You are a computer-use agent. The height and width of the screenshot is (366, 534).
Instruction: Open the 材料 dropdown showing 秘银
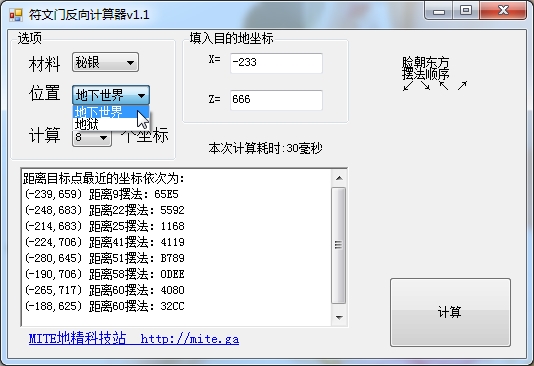pos(105,62)
